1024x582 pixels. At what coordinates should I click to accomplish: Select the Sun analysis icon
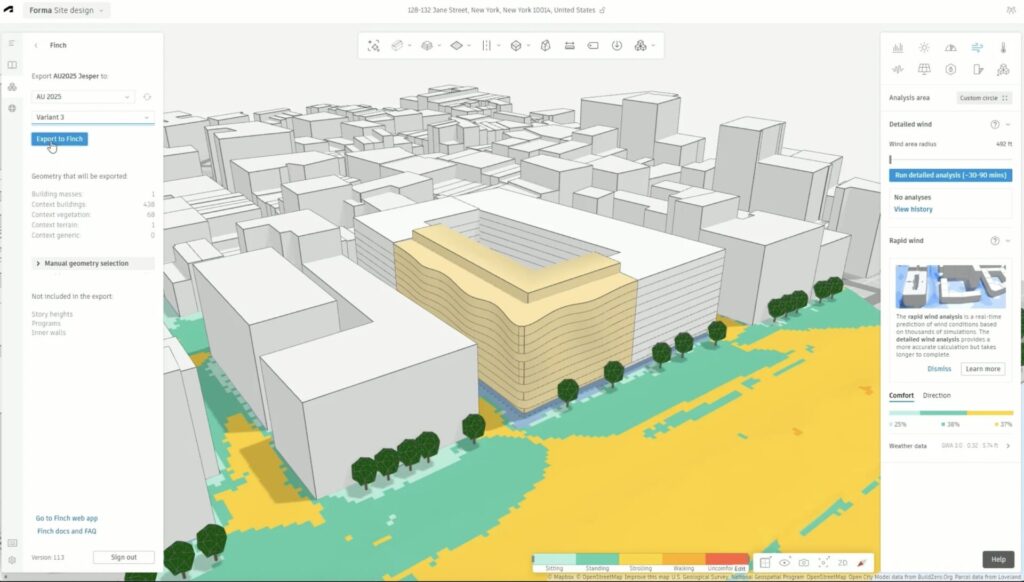[922, 47]
